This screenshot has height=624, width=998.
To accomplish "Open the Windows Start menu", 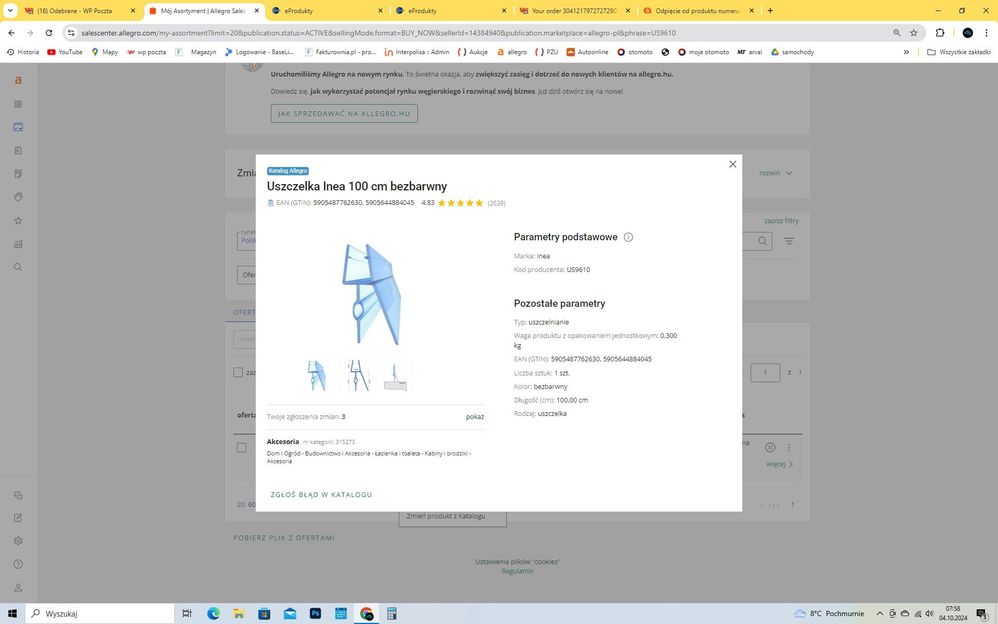I will [12, 613].
